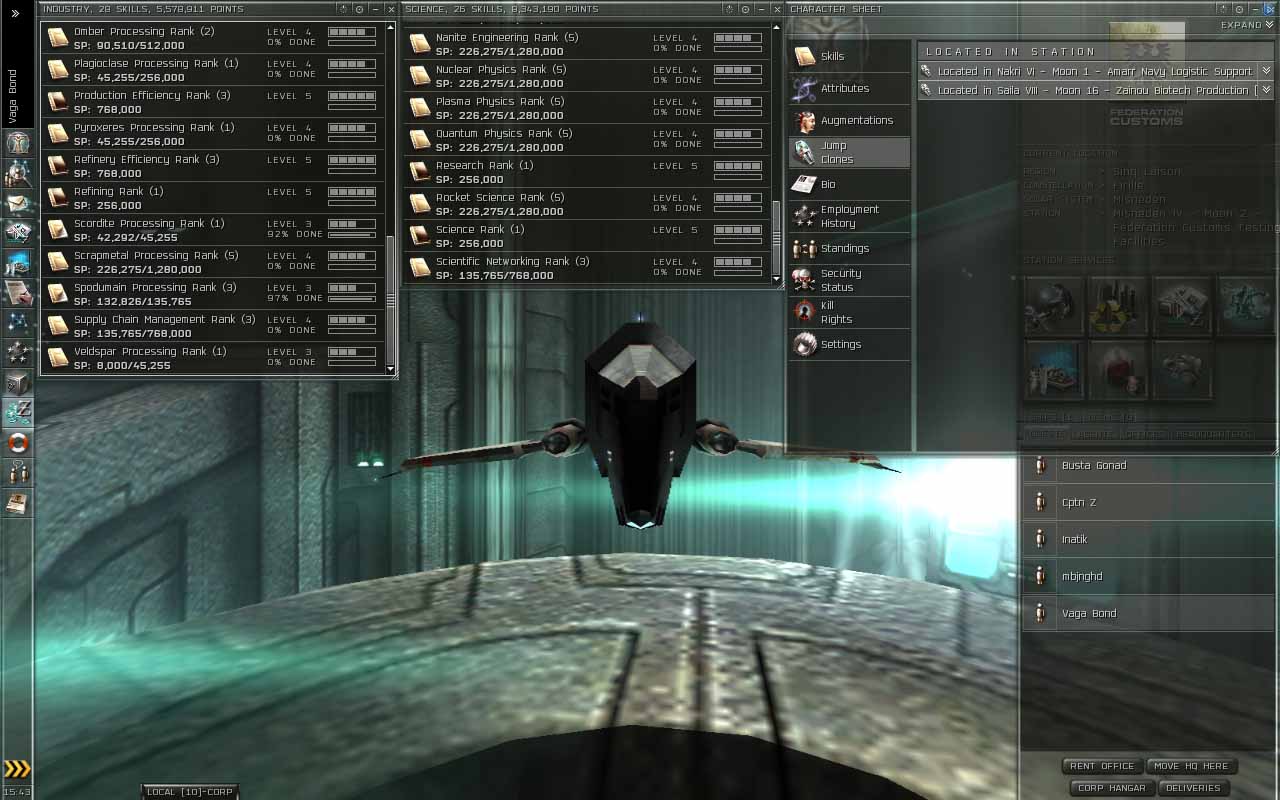
Task: Click the Spodumain Processing 97% progress bar
Action: [x=352, y=298]
